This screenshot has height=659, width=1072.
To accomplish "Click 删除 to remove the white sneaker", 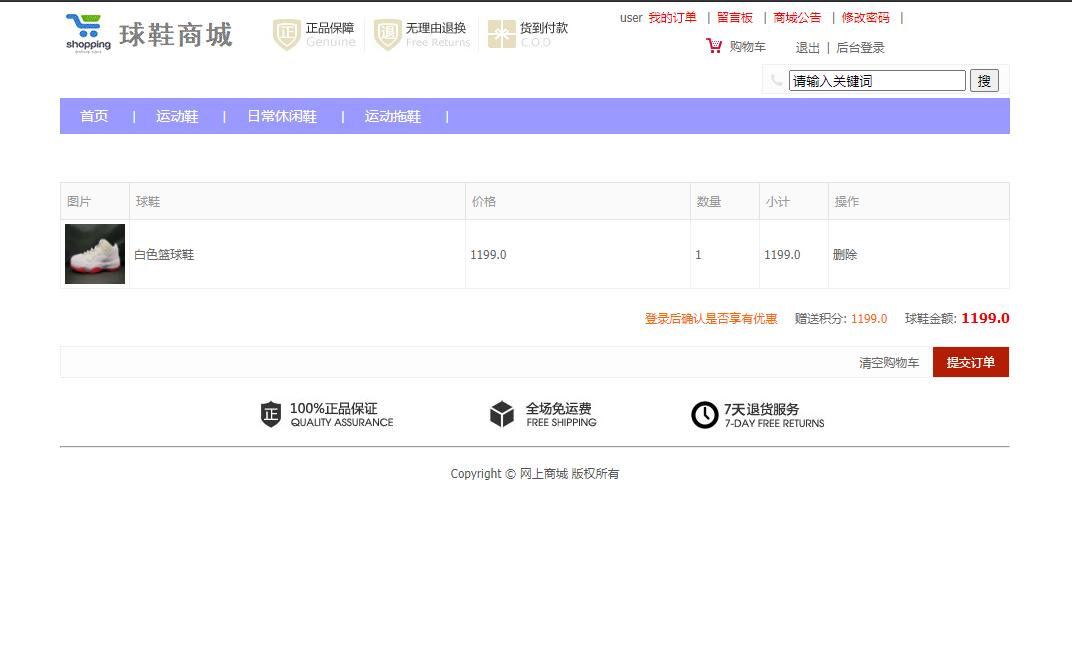I will 845,254.
